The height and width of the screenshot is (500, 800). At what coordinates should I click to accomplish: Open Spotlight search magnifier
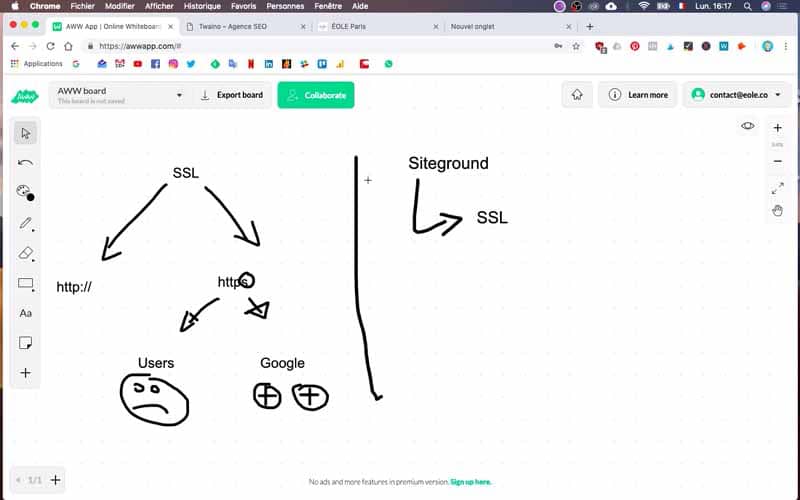pos(747,6)
